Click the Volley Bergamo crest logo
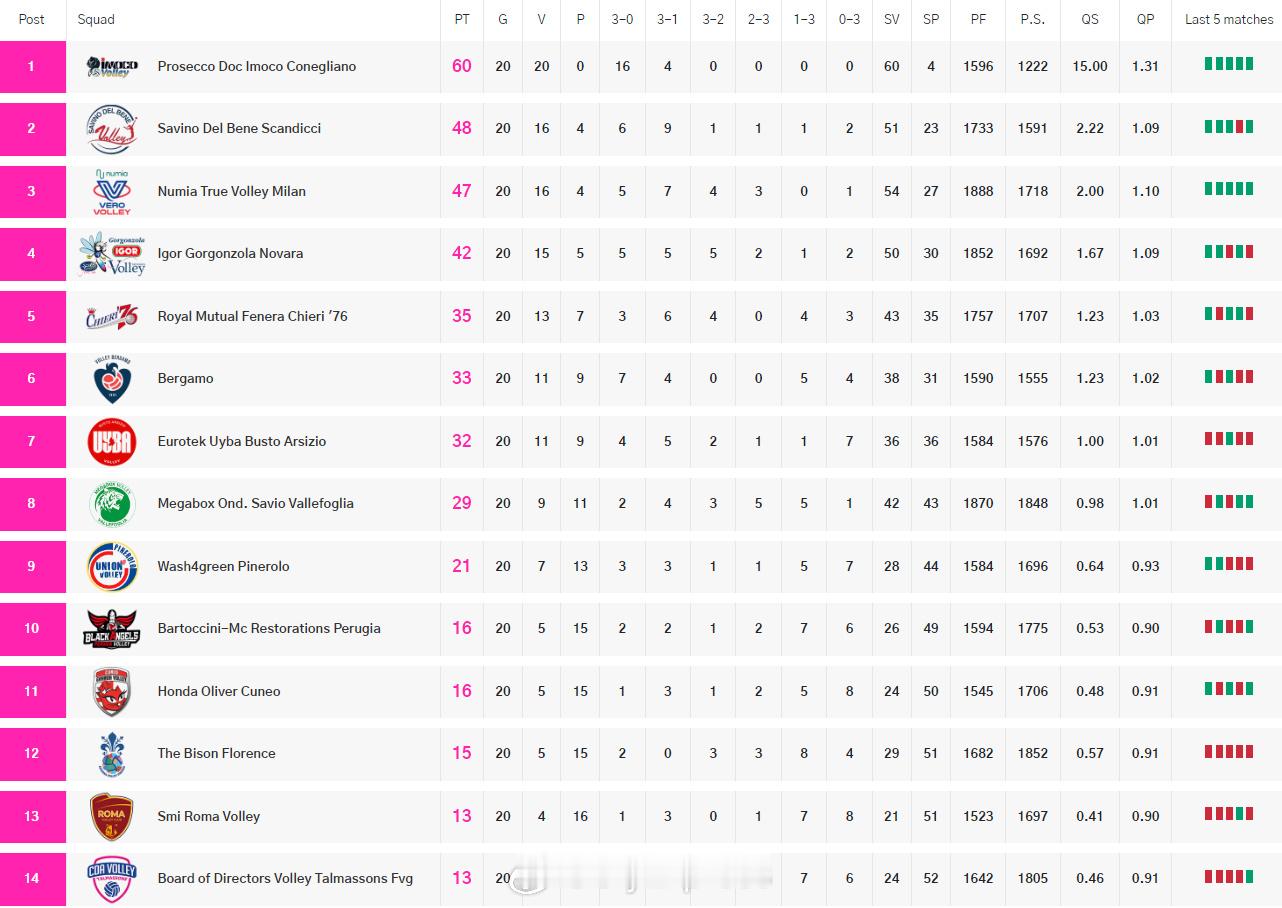Viewport: 1282px width, 908px height. pyautogui.click(x=112, y=379)
